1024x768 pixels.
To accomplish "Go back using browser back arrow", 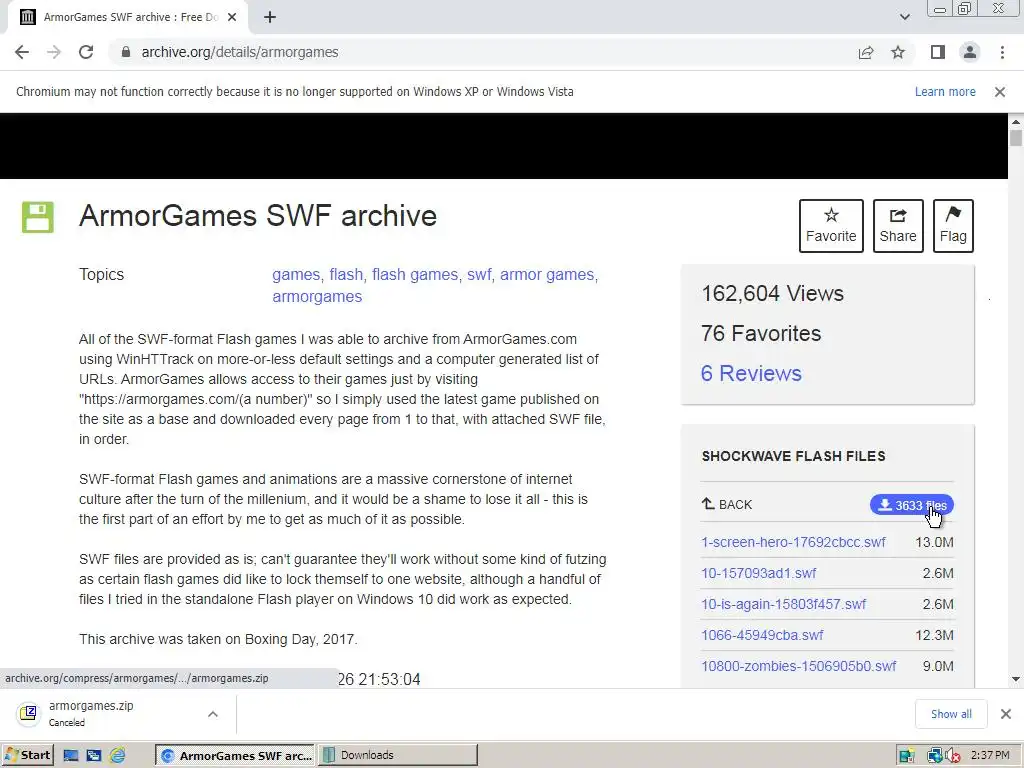I will [22, 52].
